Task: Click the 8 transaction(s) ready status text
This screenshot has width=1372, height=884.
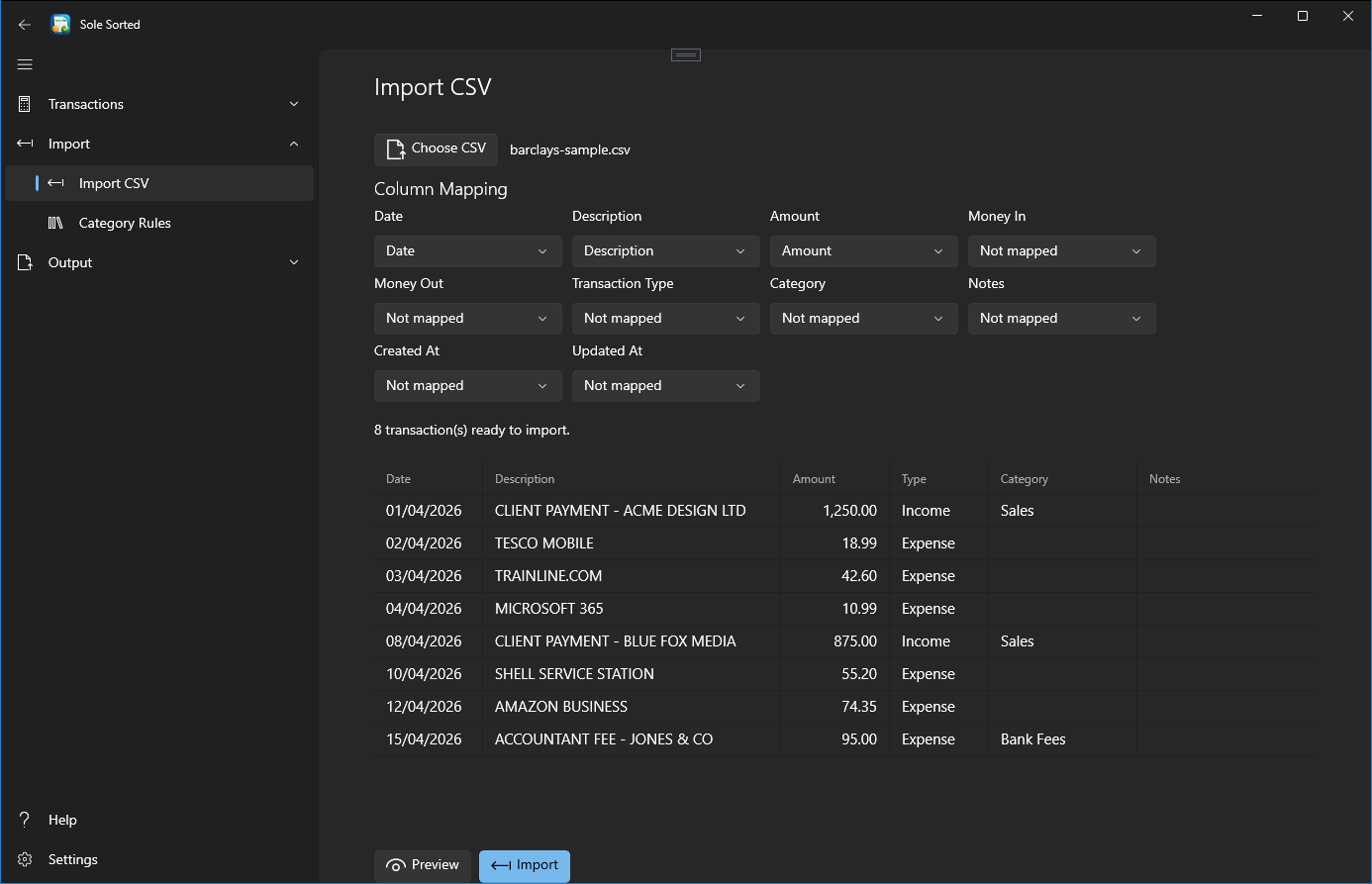Action: pyautogui.click(x=472, y=431)
